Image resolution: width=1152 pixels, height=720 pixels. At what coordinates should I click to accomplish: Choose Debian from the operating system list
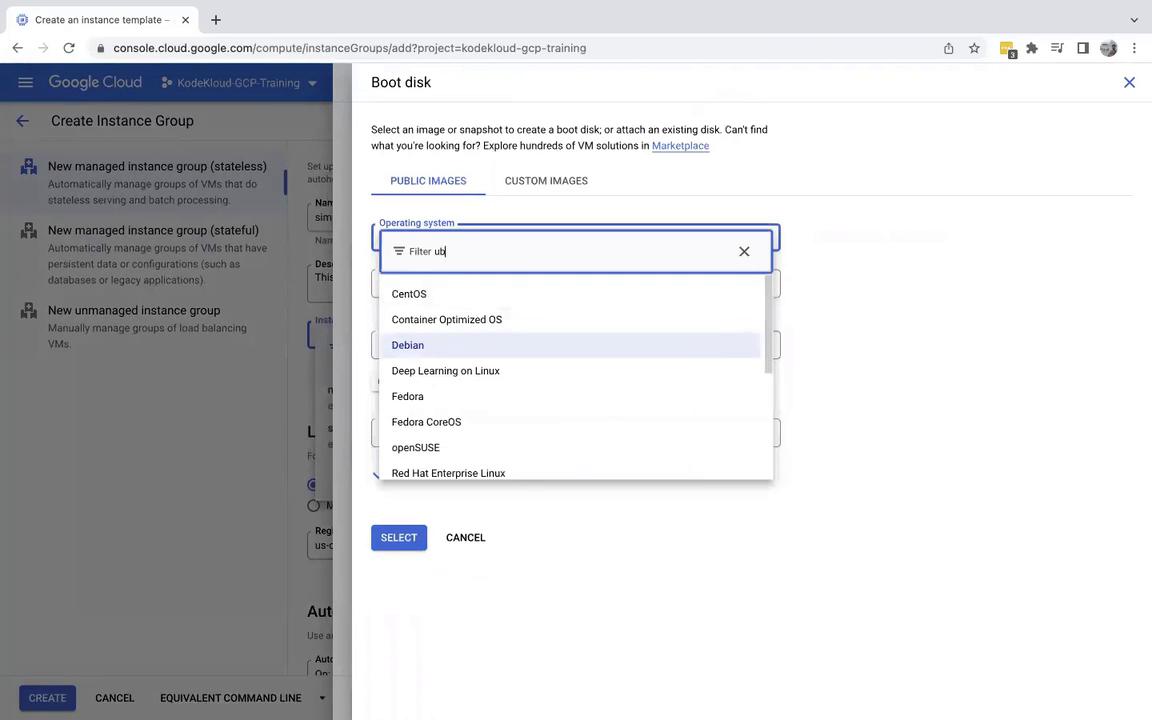408,345
